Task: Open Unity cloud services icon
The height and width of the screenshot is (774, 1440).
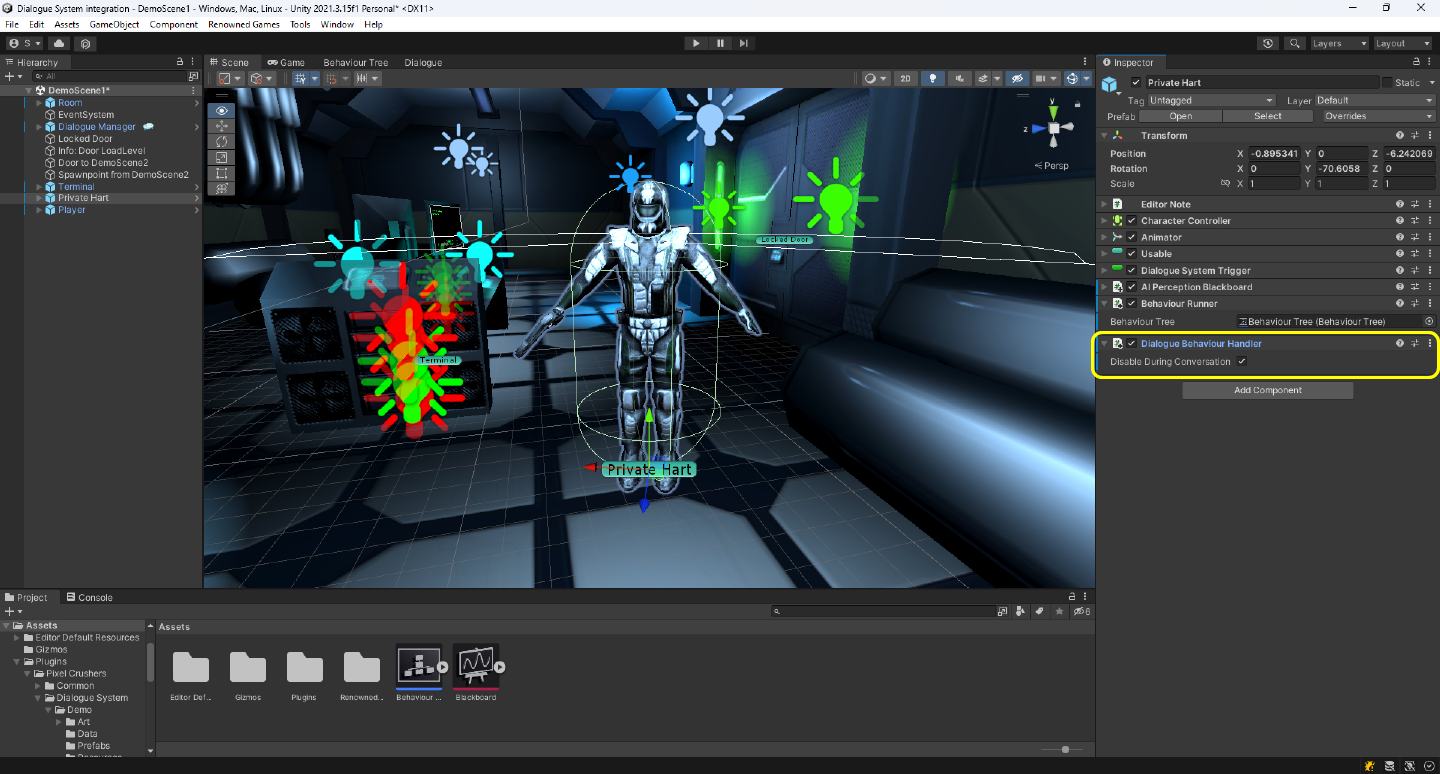Action: click(x=59, y=44)
